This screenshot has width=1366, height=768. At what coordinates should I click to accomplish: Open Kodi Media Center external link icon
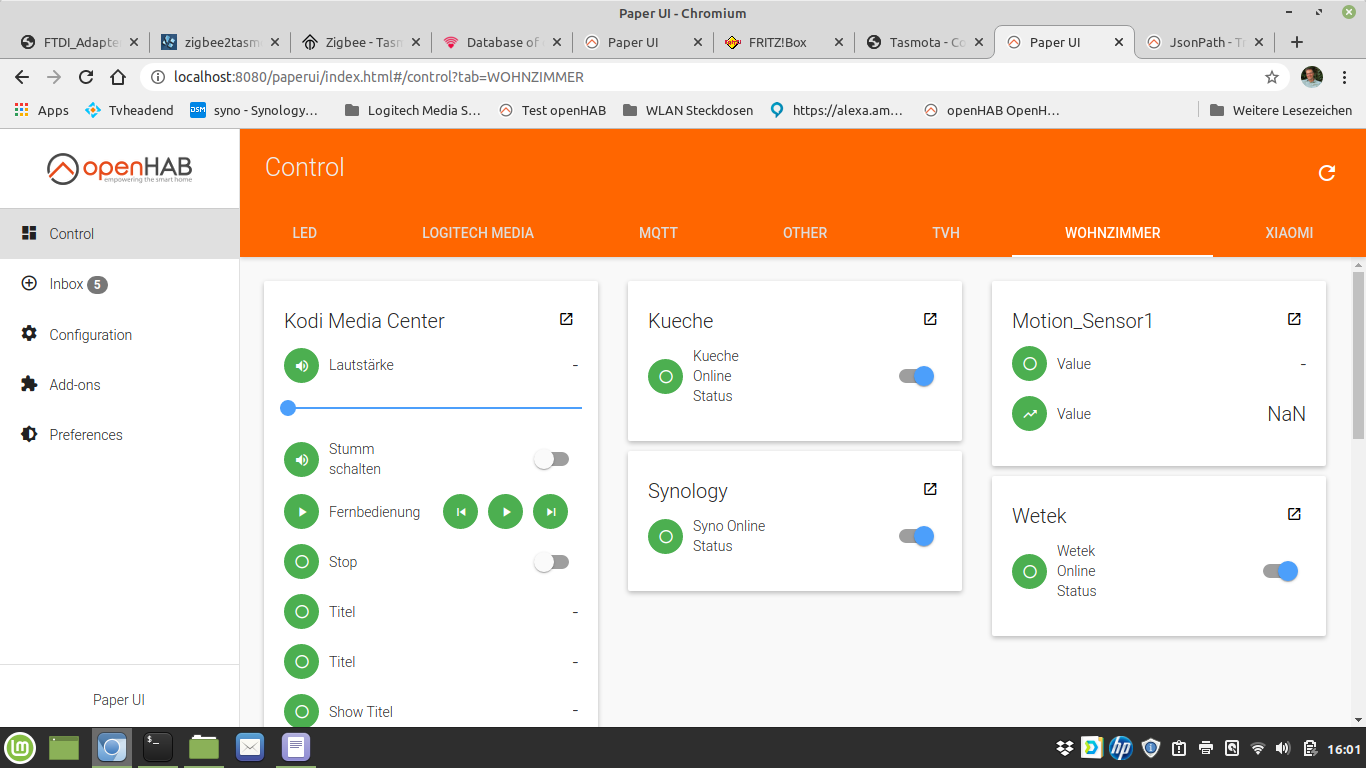566,319
